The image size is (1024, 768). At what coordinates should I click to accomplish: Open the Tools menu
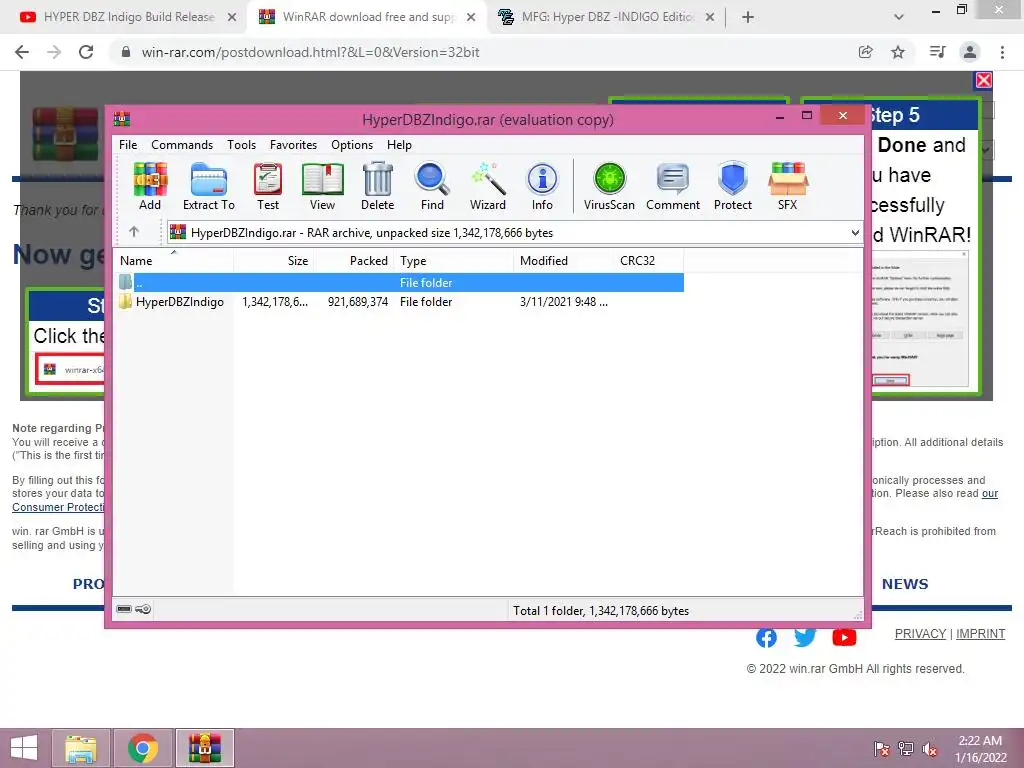click(x=242, y=145)
